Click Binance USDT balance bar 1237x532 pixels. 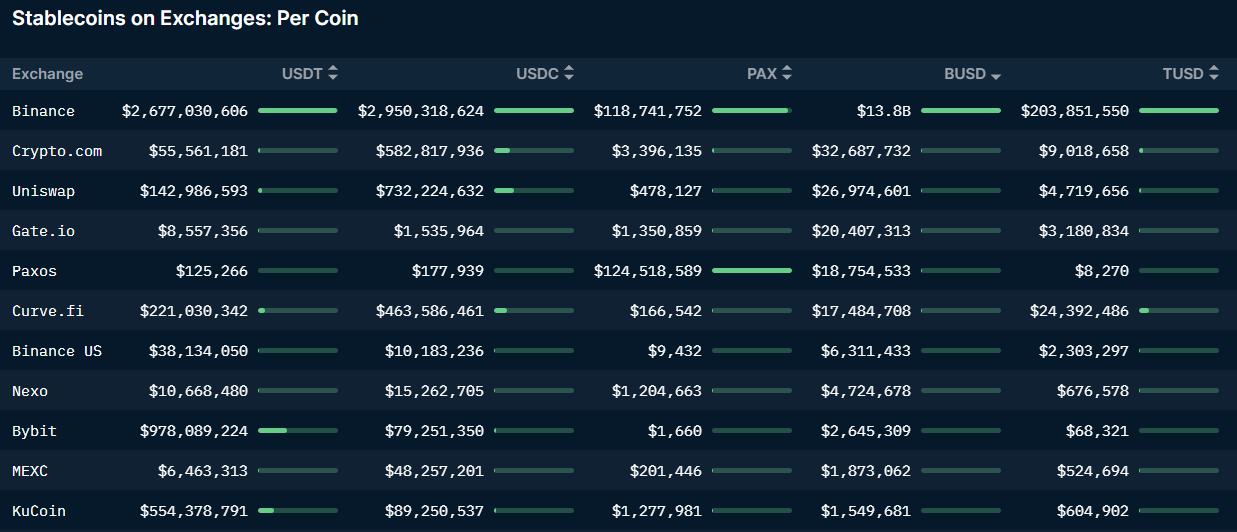click(x=298, y=110)
